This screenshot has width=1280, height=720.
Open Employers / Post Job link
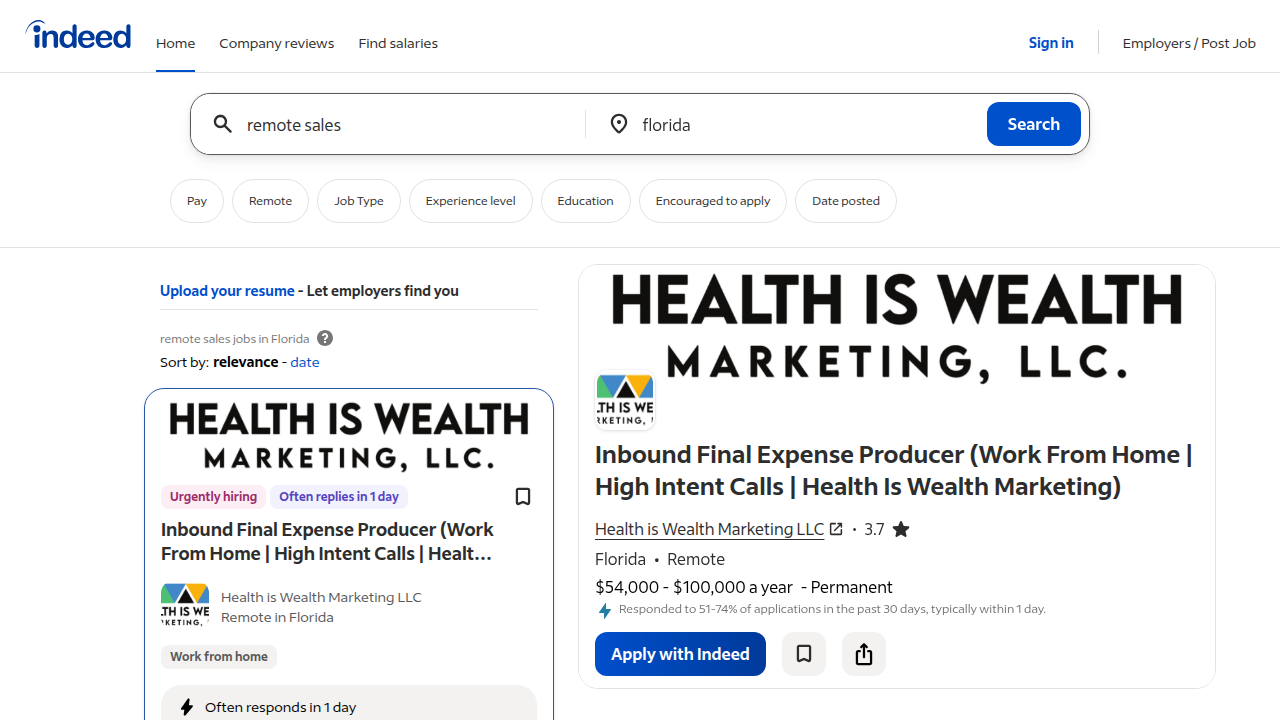click(x=1189, y=43)
